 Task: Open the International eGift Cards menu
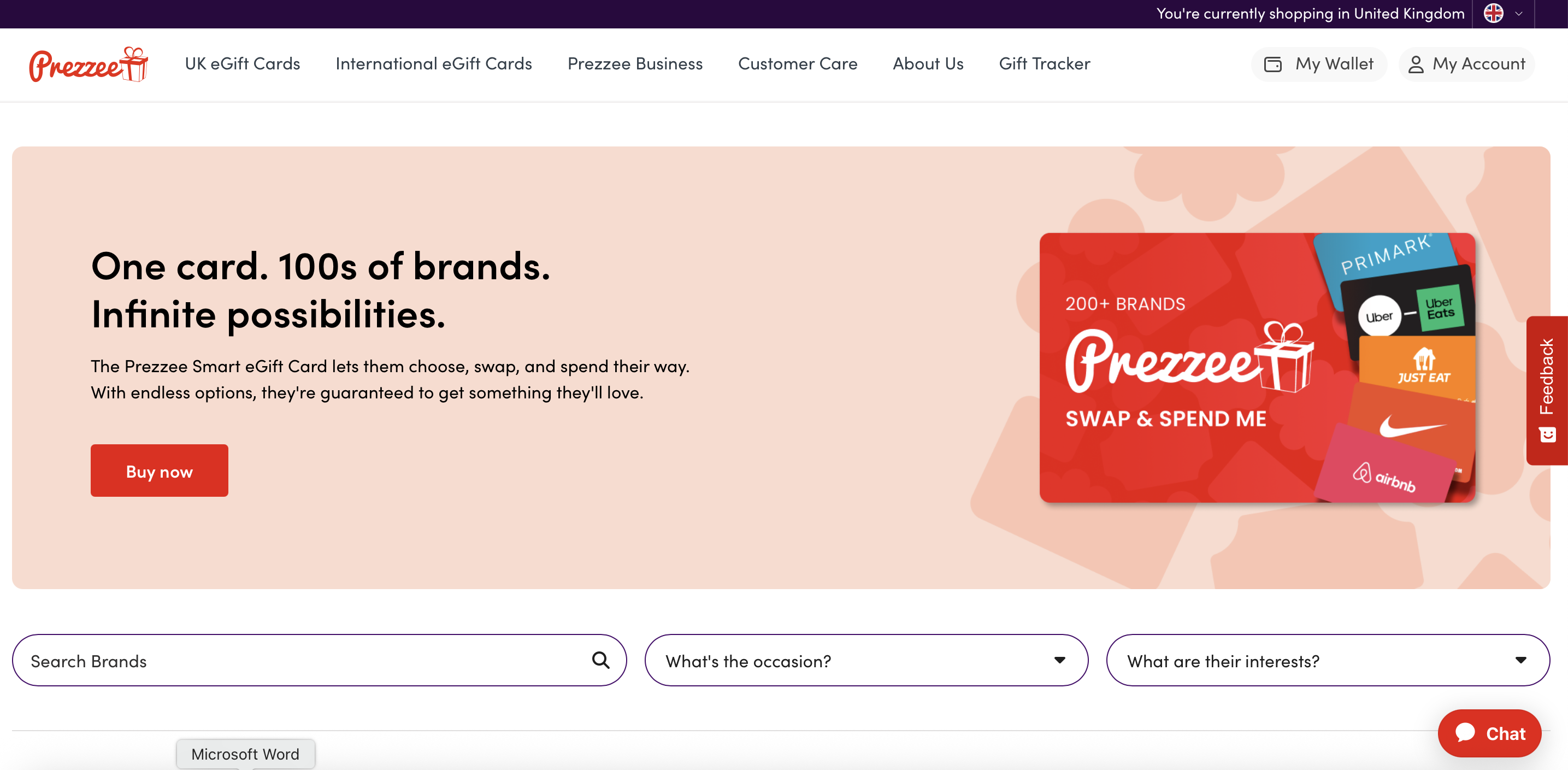click(434, 64)
